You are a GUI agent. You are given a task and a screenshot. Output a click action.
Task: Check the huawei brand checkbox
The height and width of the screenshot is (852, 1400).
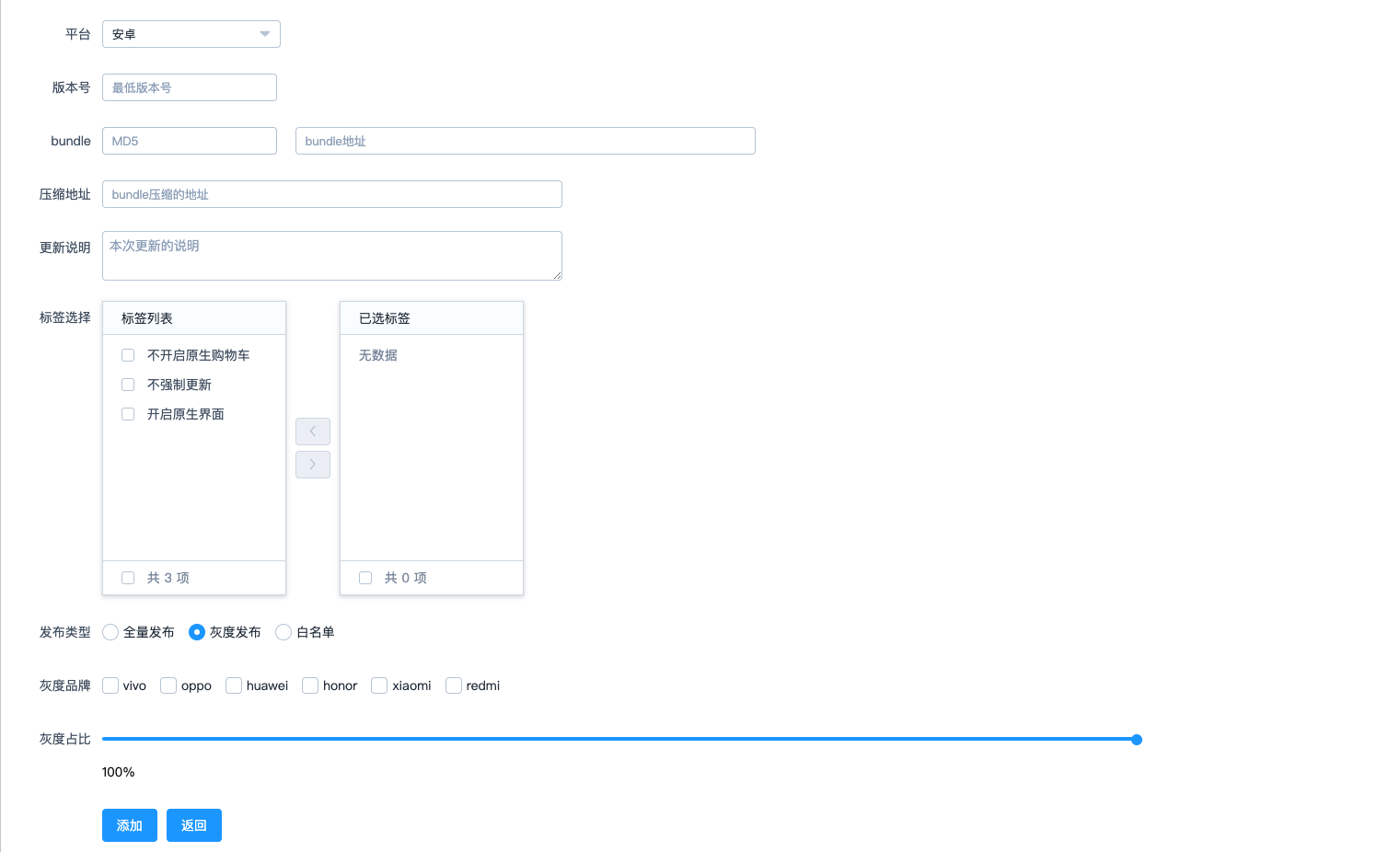pos(234,685)
